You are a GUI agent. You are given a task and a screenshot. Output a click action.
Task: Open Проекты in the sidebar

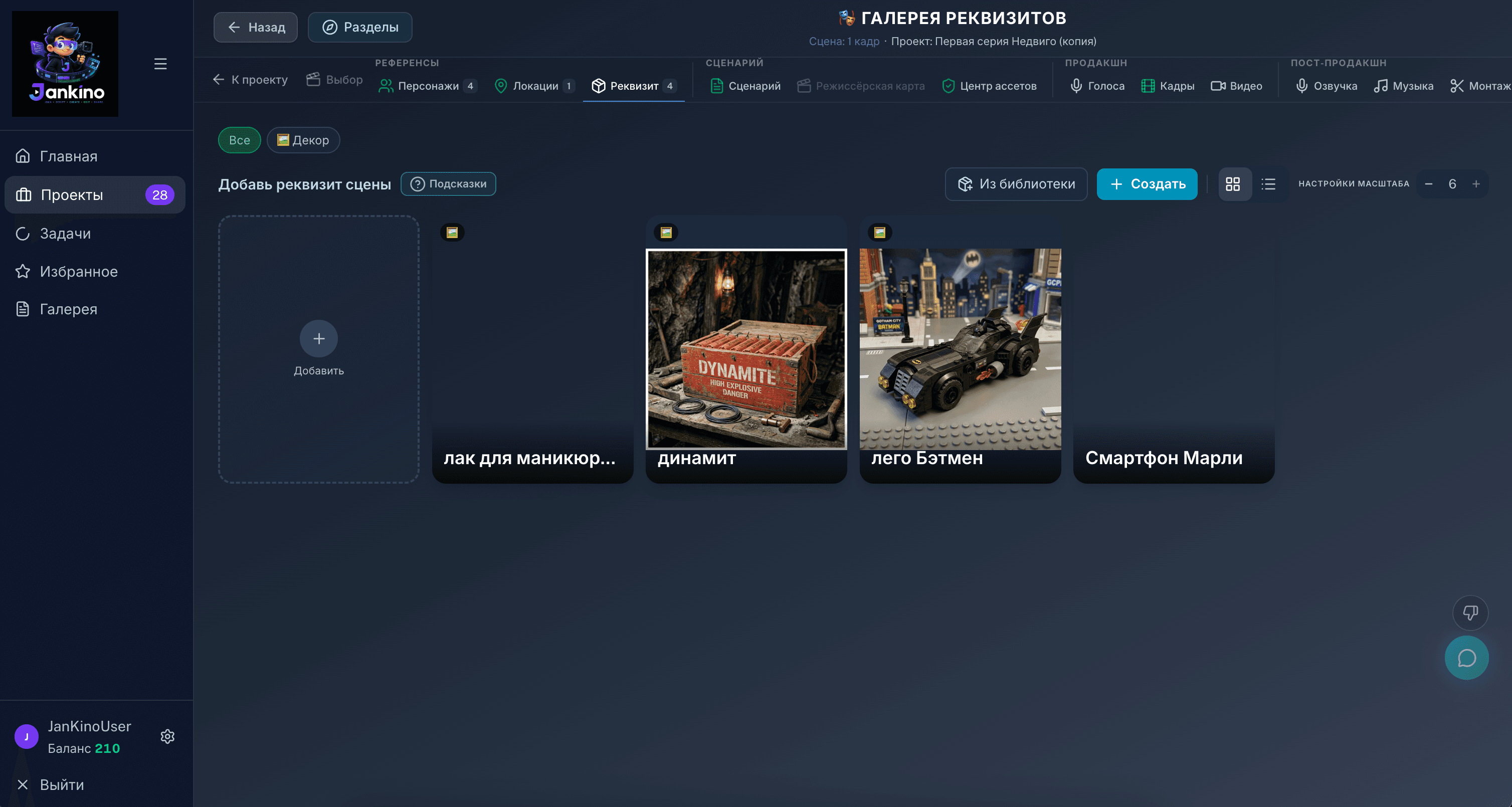(95, 195)
